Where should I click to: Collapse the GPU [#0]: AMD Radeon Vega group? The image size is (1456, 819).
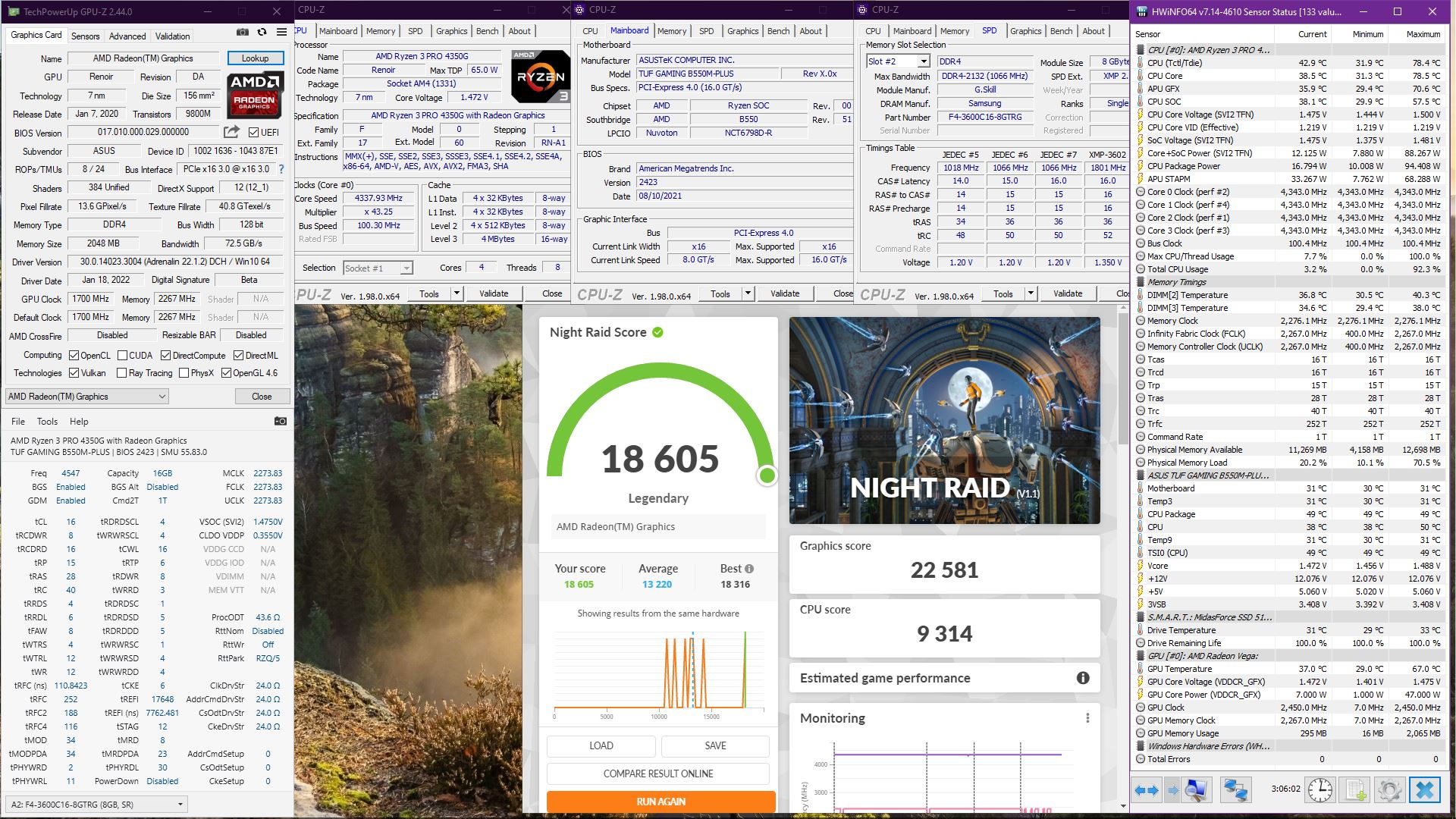point(1141,656)
